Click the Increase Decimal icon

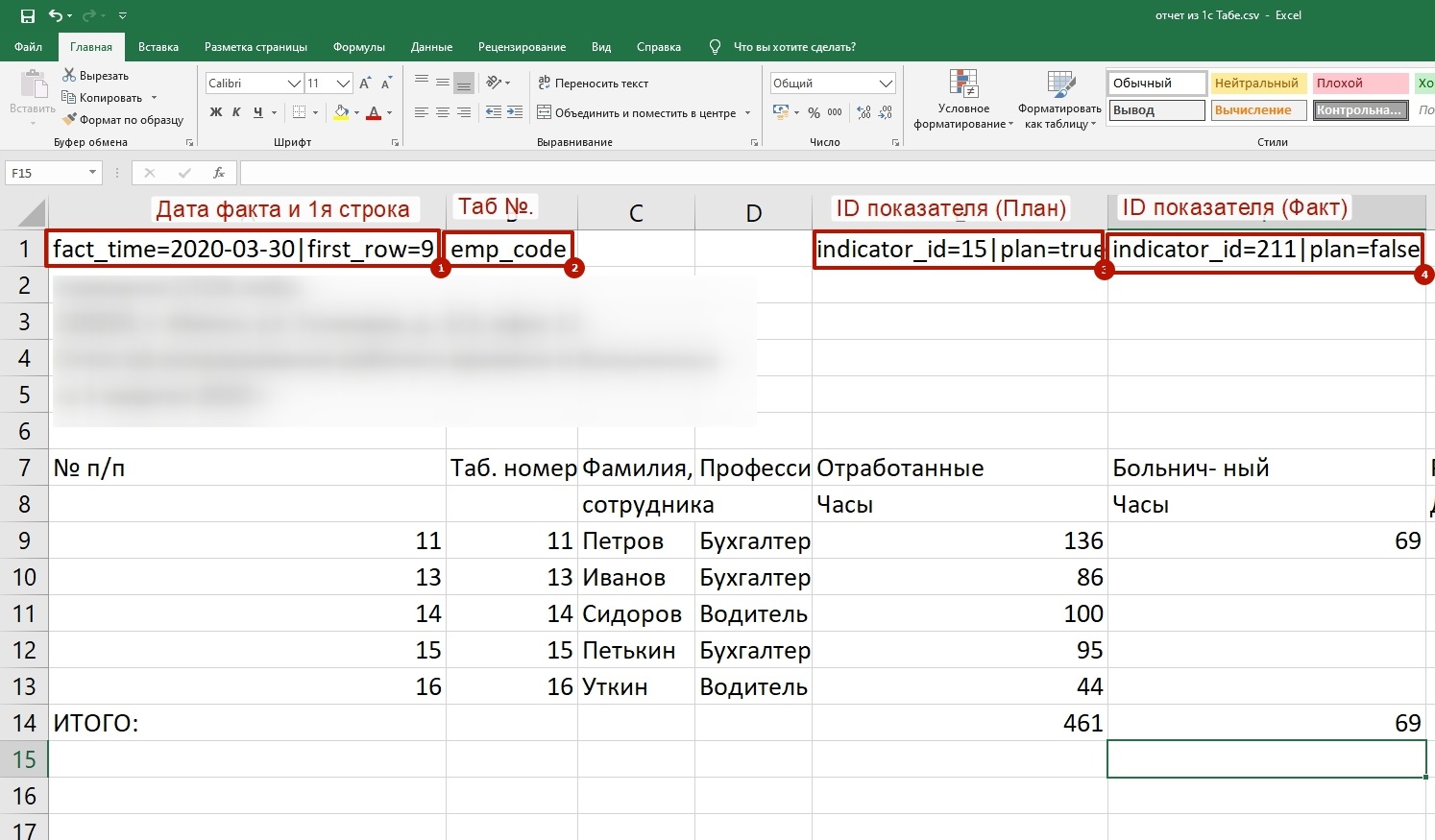point(863,112)
